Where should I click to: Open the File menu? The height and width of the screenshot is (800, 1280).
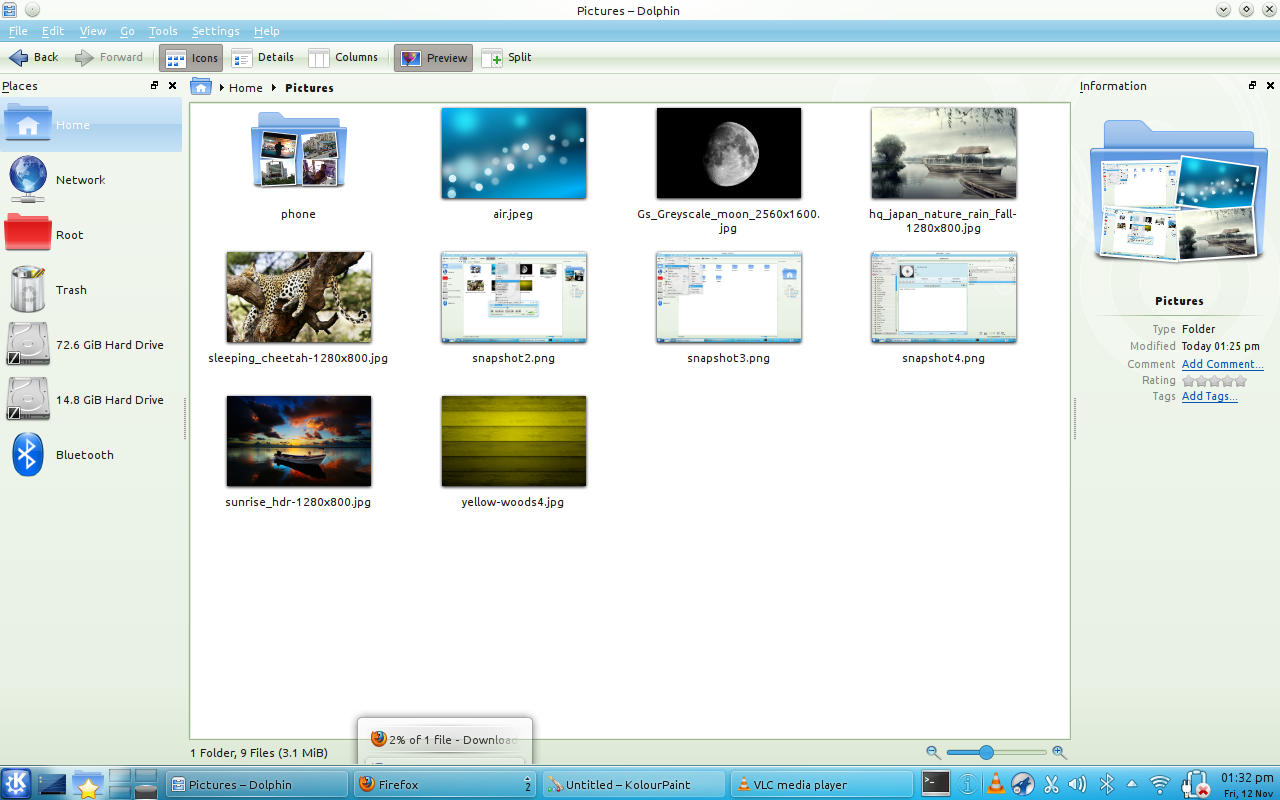(18, 31)
